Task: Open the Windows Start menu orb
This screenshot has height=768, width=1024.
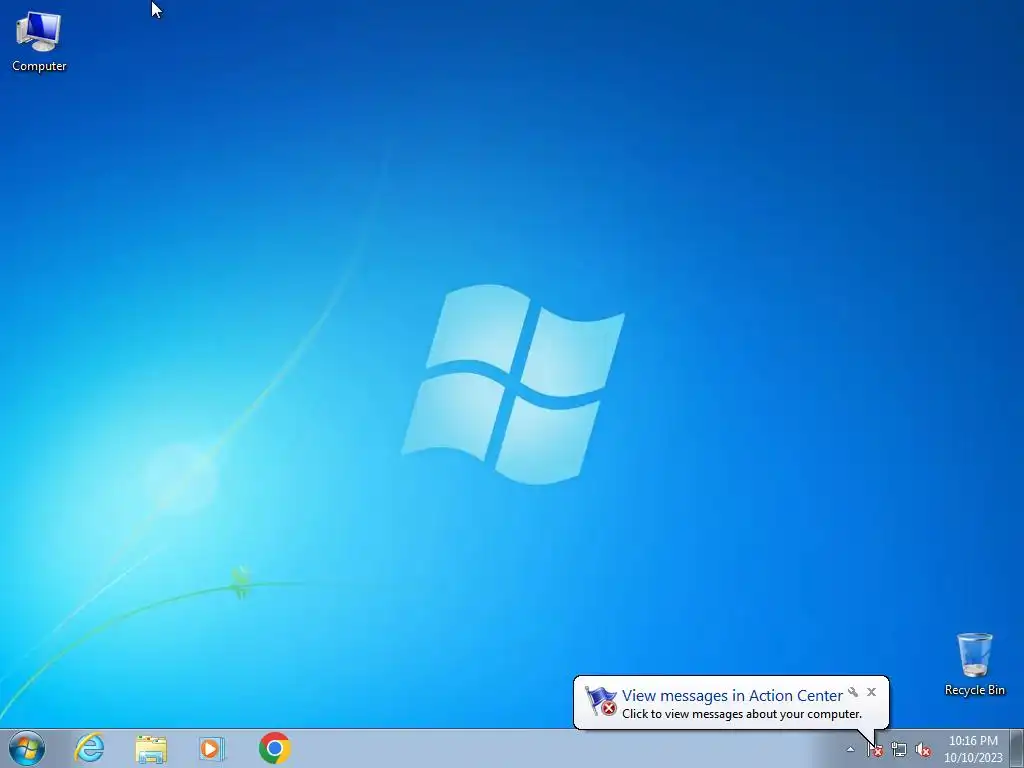Action: point(27,748)
